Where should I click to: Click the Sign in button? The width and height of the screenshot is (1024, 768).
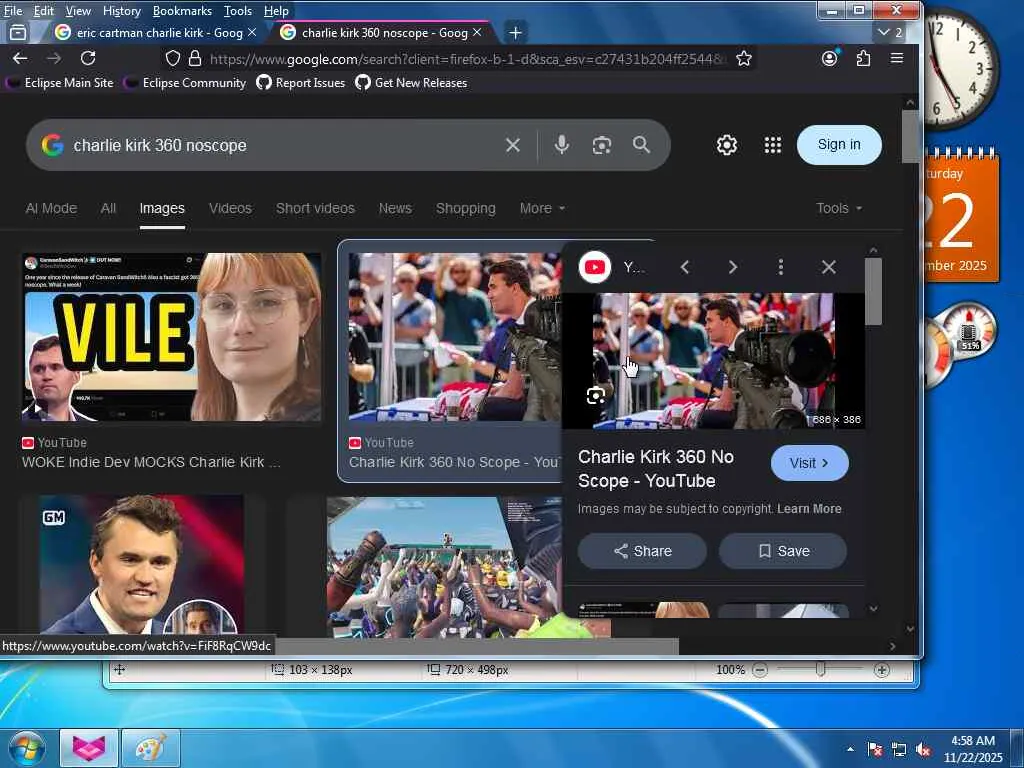(x=839, y=144)
